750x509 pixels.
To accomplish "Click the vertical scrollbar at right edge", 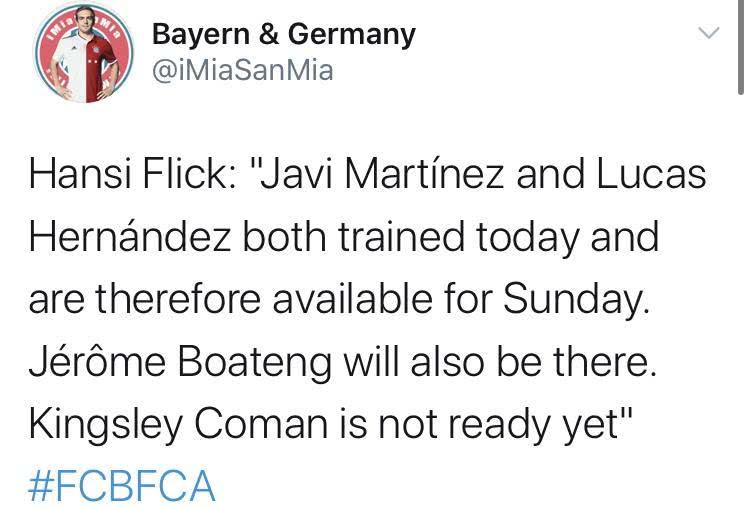I will click(741, 48).
